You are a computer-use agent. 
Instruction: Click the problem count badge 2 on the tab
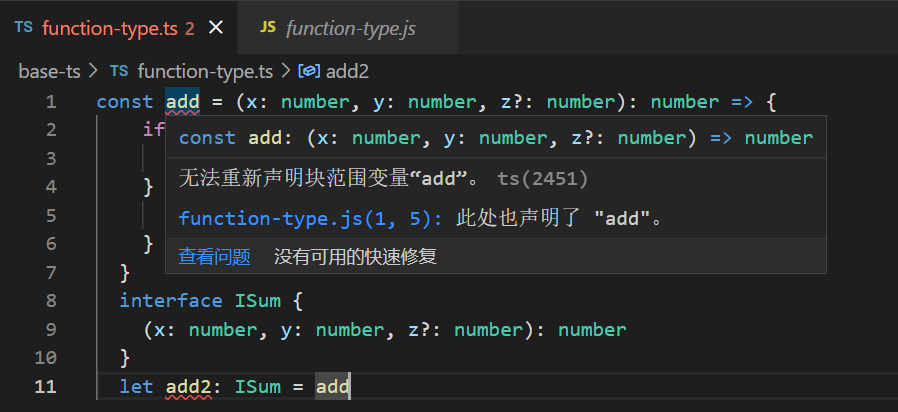point(189,28)
